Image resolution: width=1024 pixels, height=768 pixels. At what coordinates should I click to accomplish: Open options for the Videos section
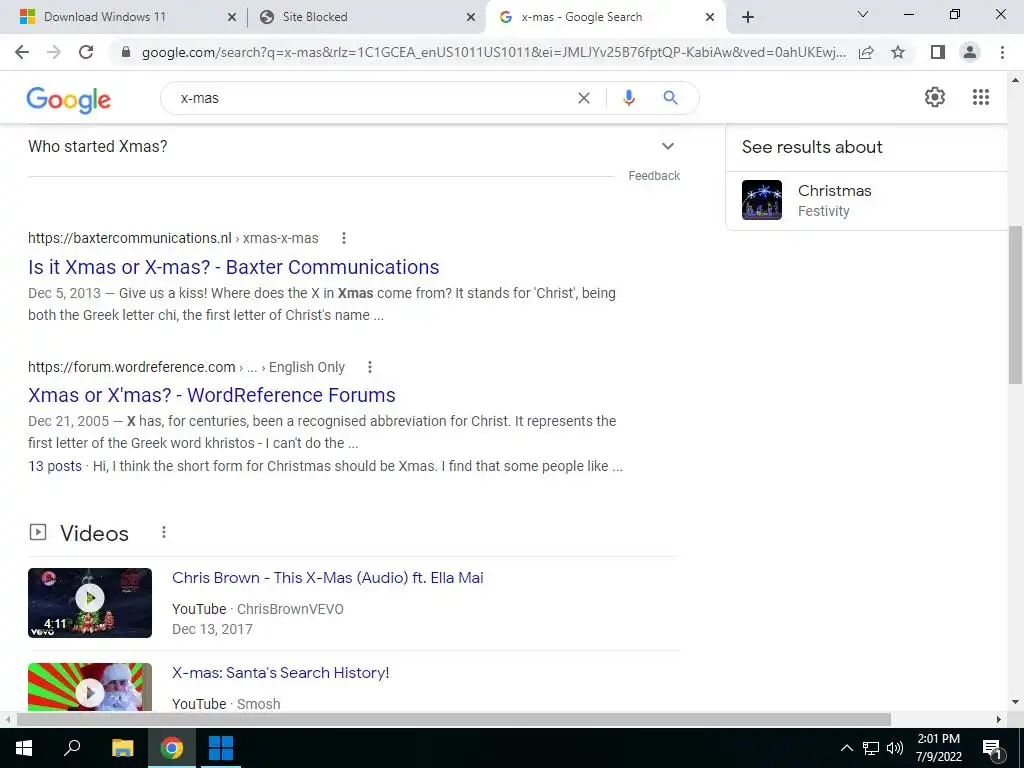click(164, 533)
